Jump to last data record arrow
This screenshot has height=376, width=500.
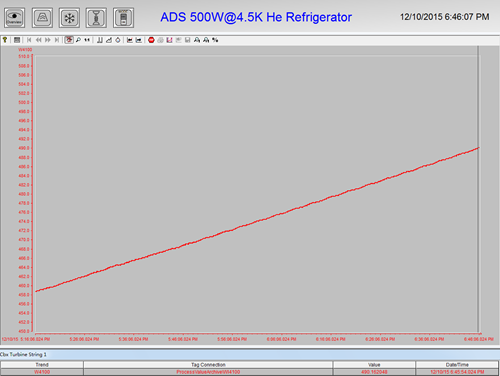pyautogui.click(x=57, y=40)
